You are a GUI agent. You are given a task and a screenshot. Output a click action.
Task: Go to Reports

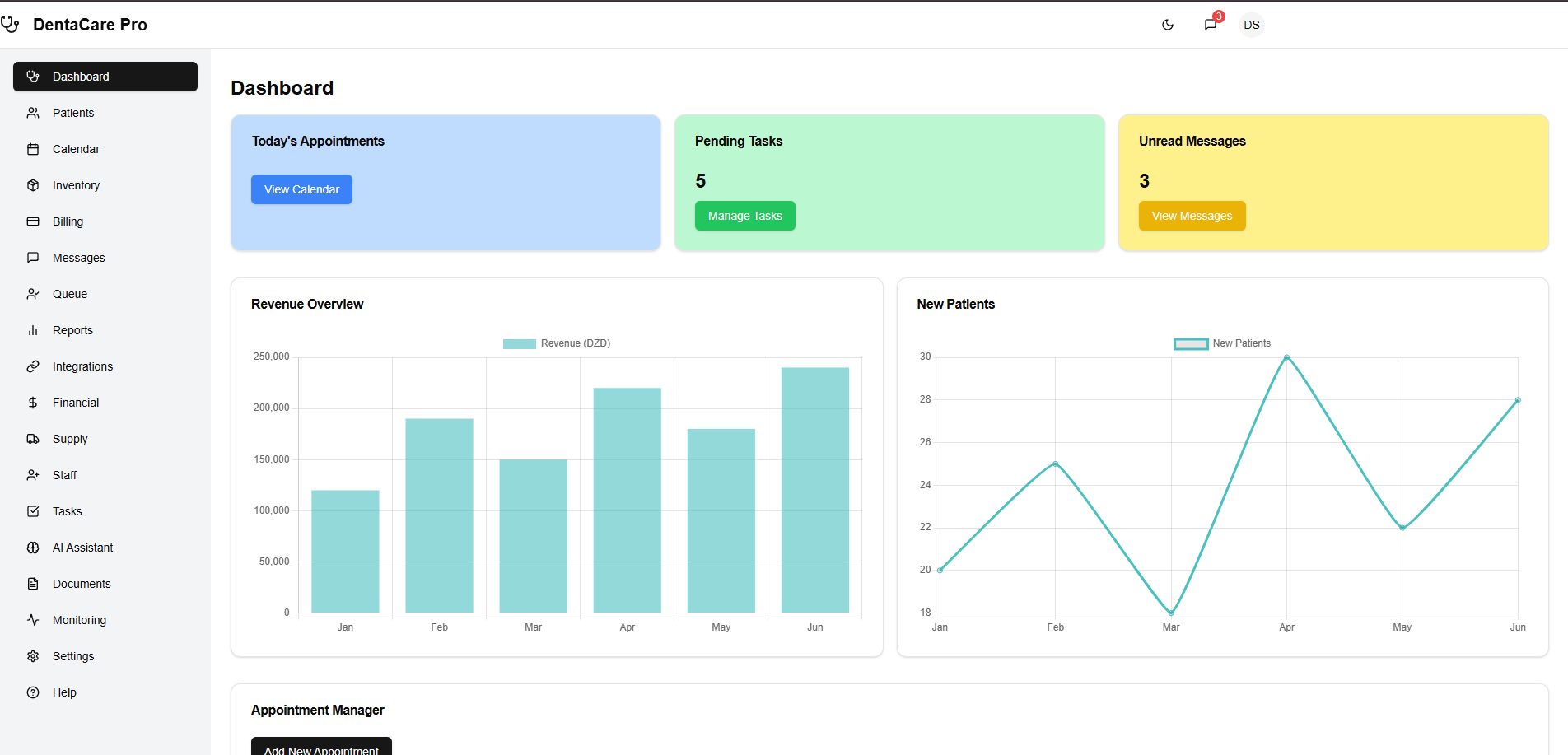[x=105, y=330]
